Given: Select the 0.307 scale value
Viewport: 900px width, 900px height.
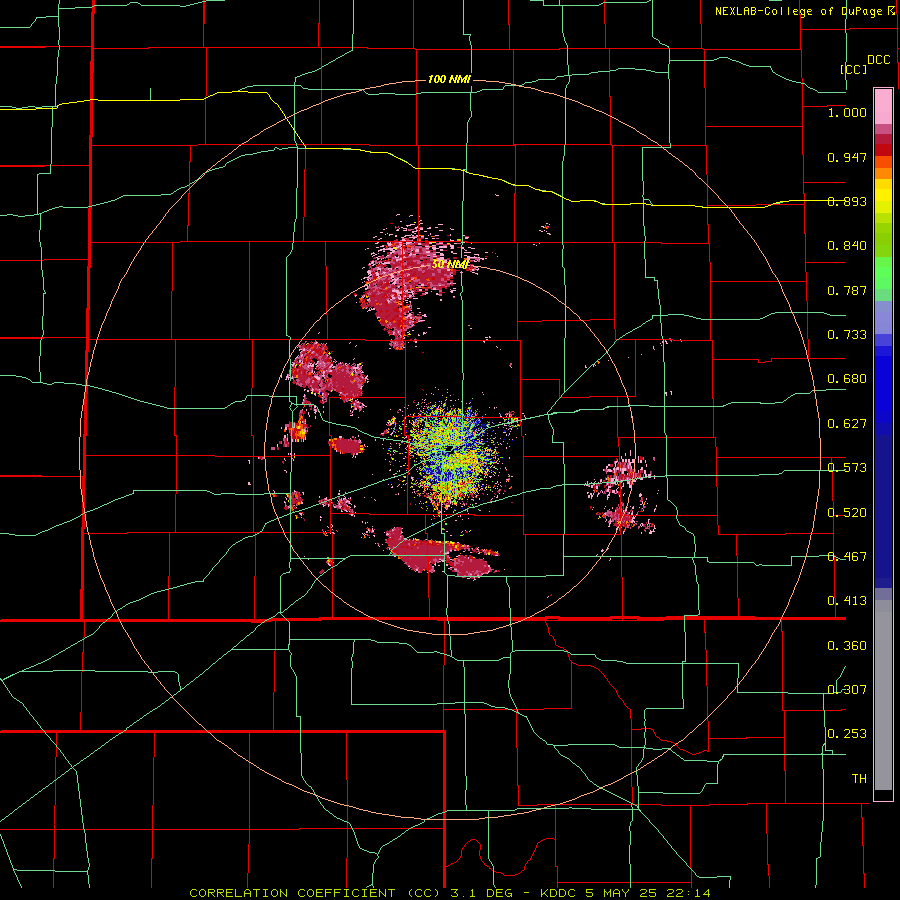Looking at the screenshot, I should coord(847,689).
